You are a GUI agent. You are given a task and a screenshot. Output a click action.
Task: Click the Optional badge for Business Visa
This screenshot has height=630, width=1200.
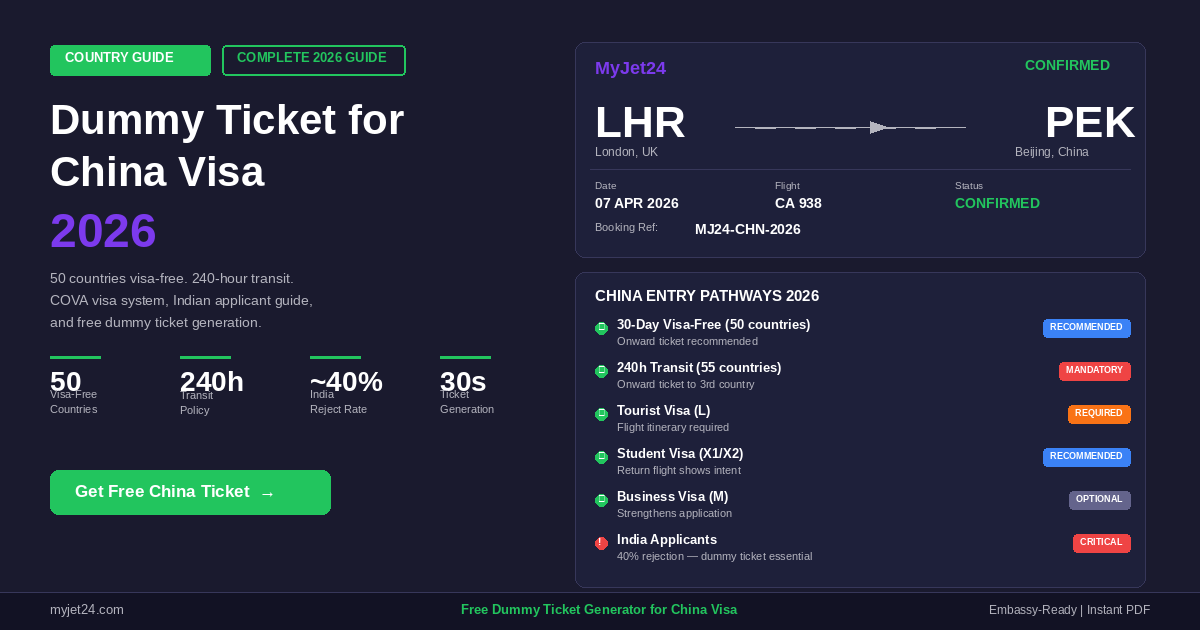click(1099, 500)
